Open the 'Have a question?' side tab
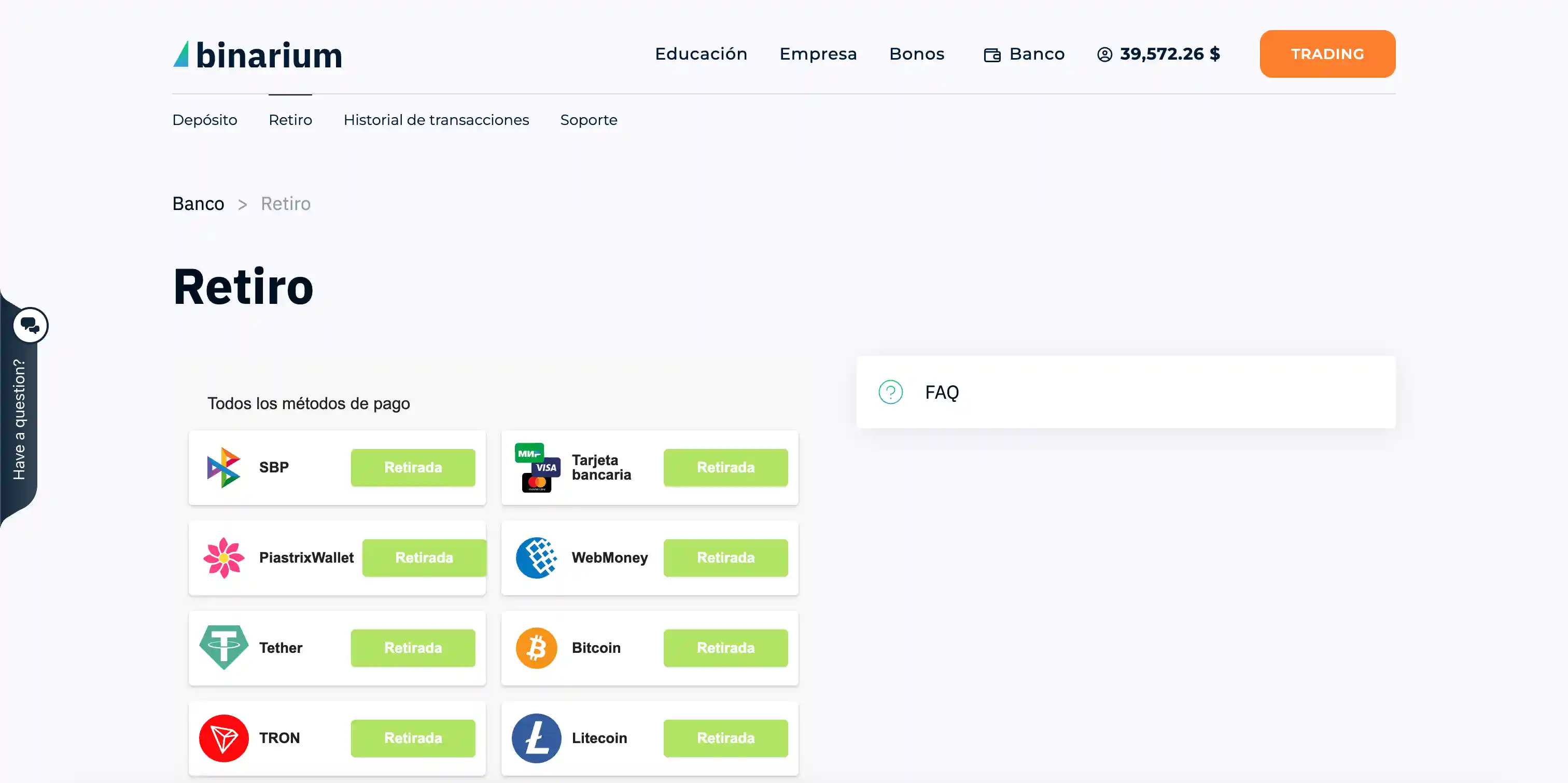The image size is (1568, 783). [x=19, y=419]
